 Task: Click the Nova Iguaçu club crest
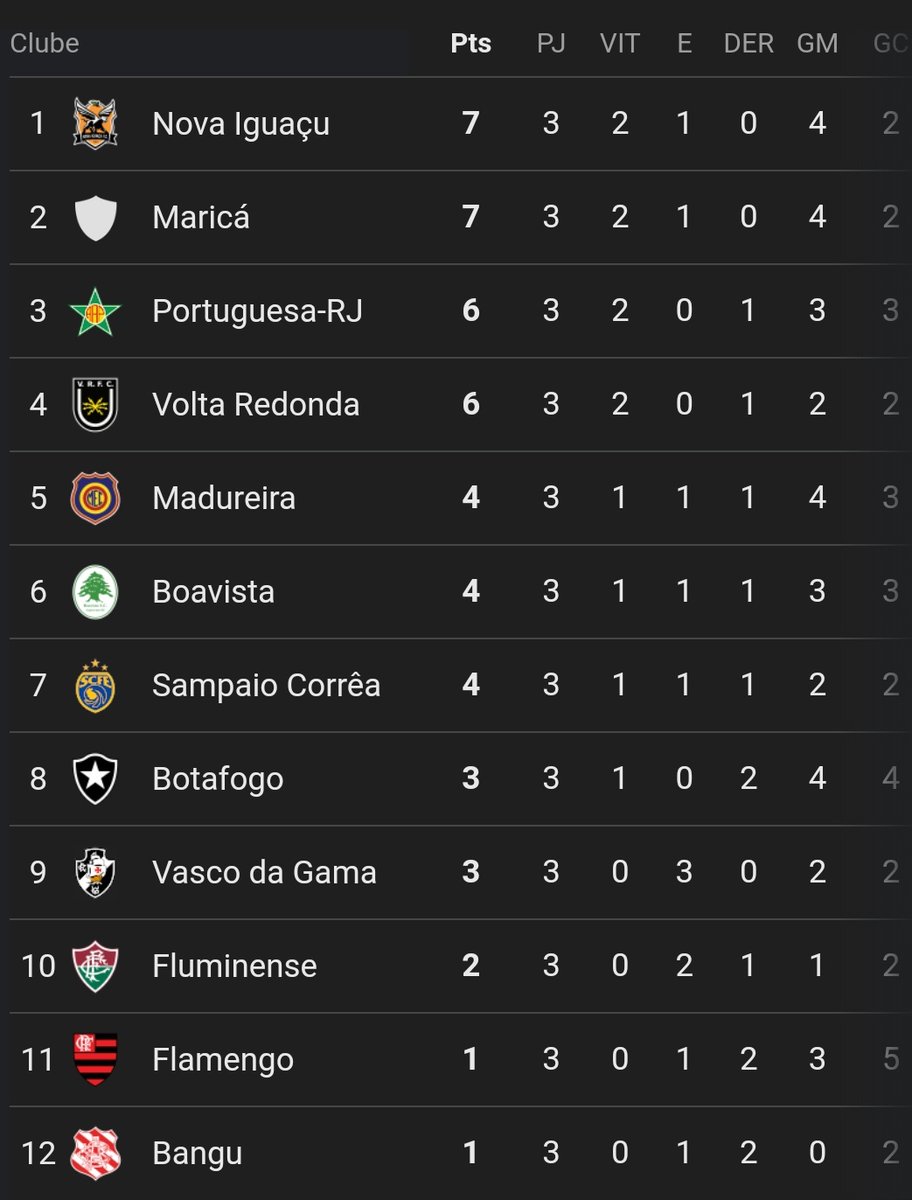pos(96,123)
